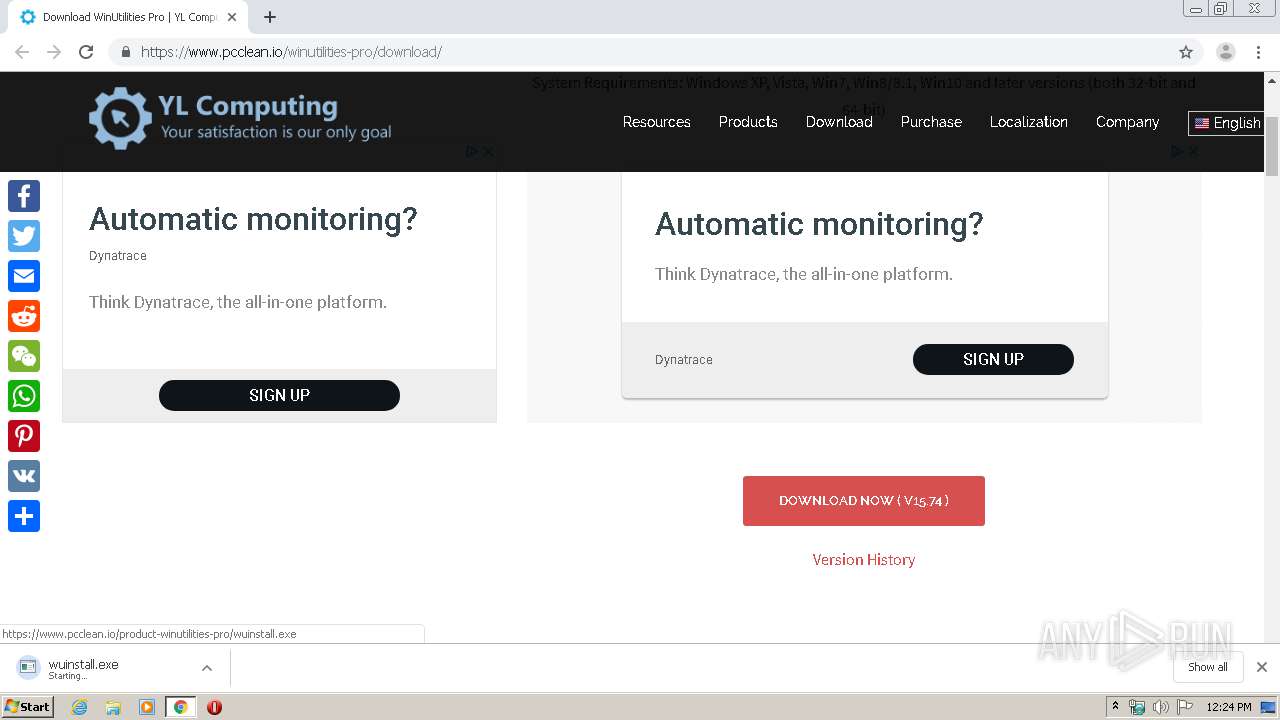Go forward with the browser Forward arrow

54,52
